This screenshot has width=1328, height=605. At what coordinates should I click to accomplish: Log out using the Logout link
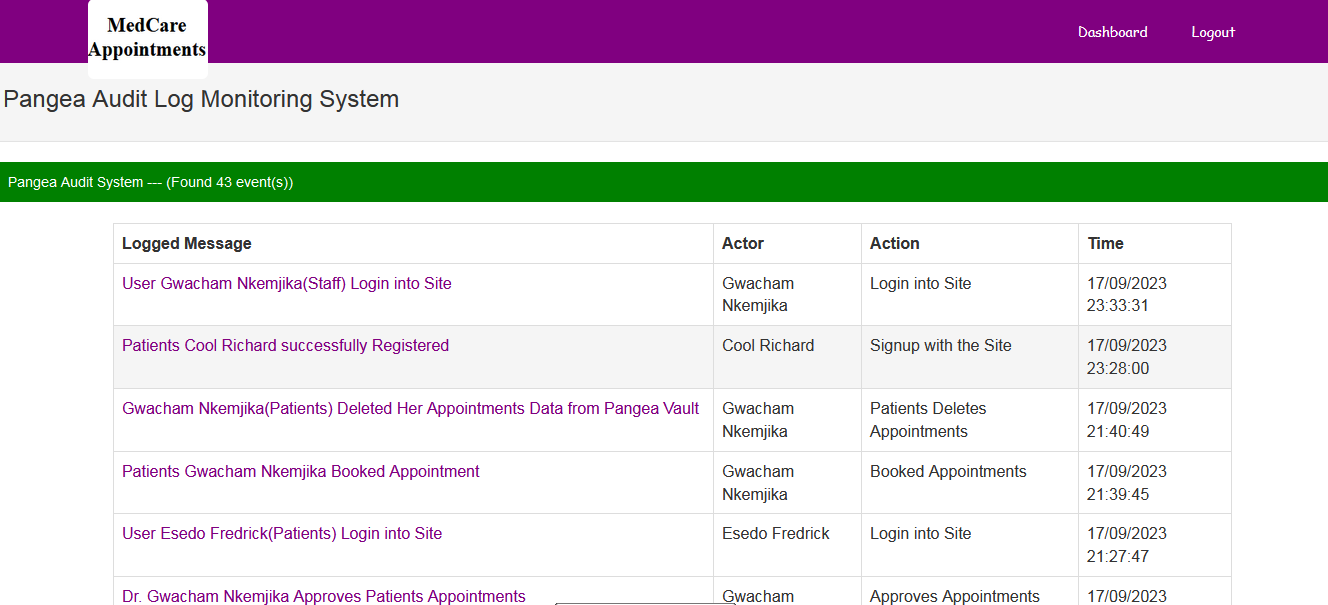1213,32
